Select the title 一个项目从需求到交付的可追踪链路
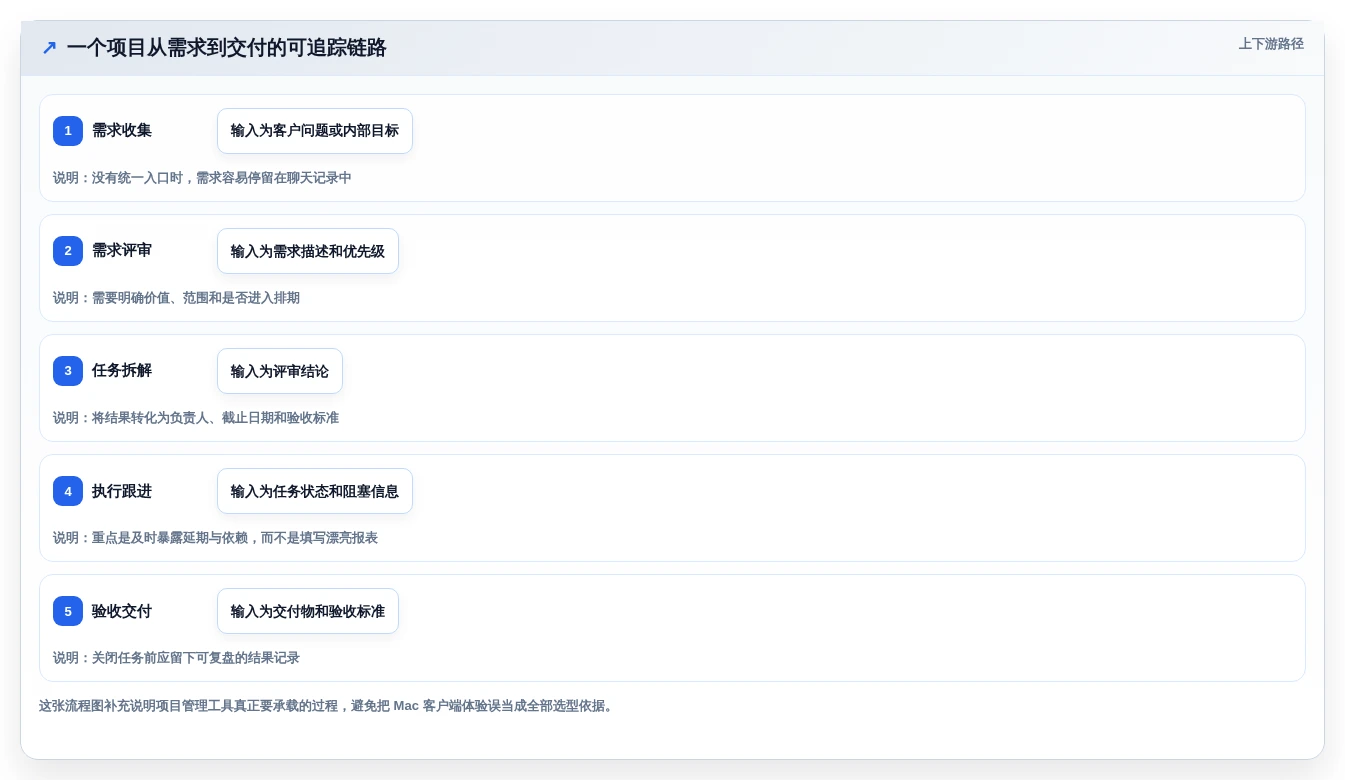Viewport: 1345px width, 780px height. [226, 48]
